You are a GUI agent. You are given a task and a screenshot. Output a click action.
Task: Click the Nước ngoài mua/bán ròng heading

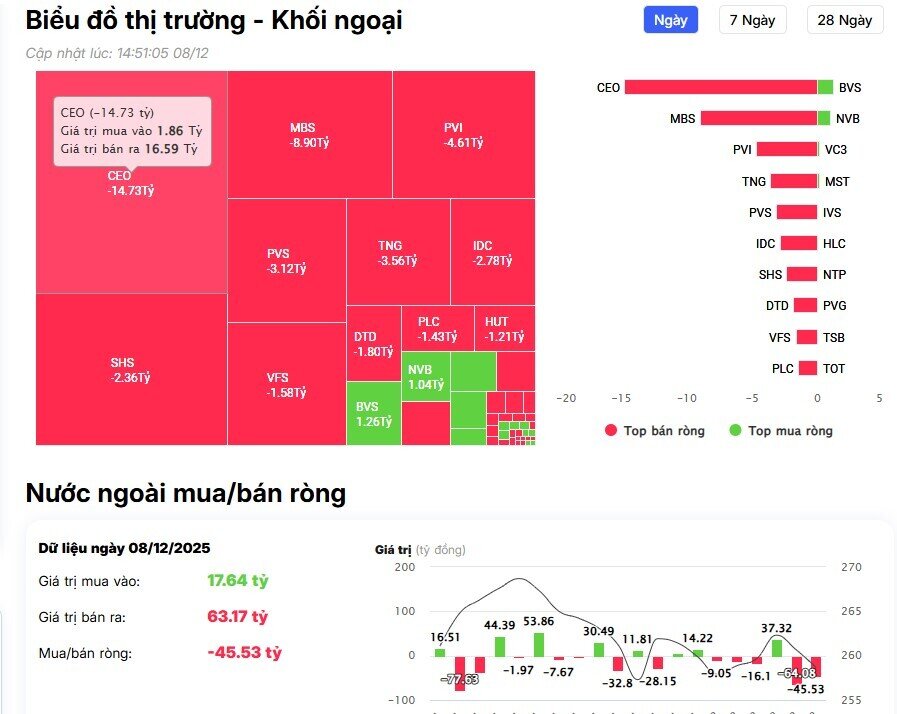186,493
